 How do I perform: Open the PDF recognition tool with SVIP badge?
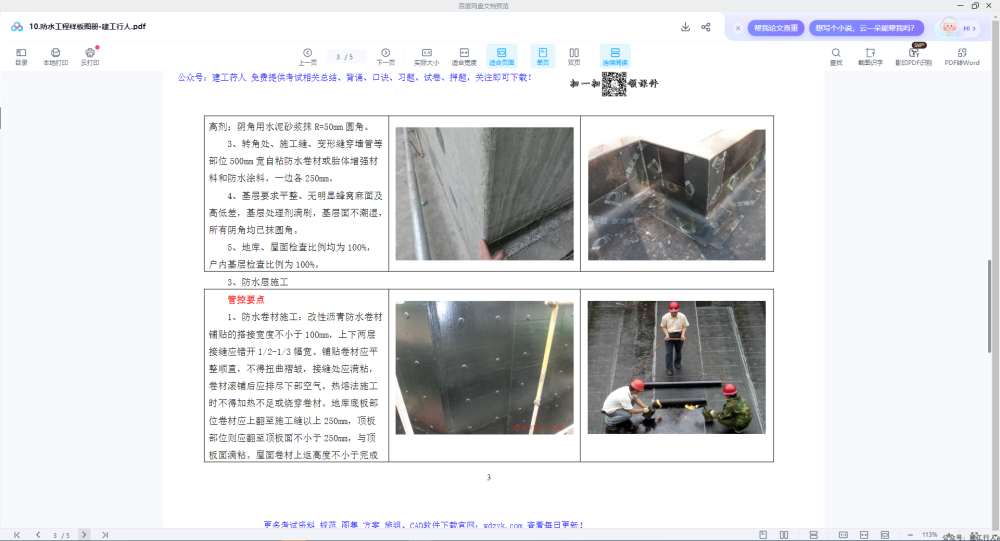913,56
